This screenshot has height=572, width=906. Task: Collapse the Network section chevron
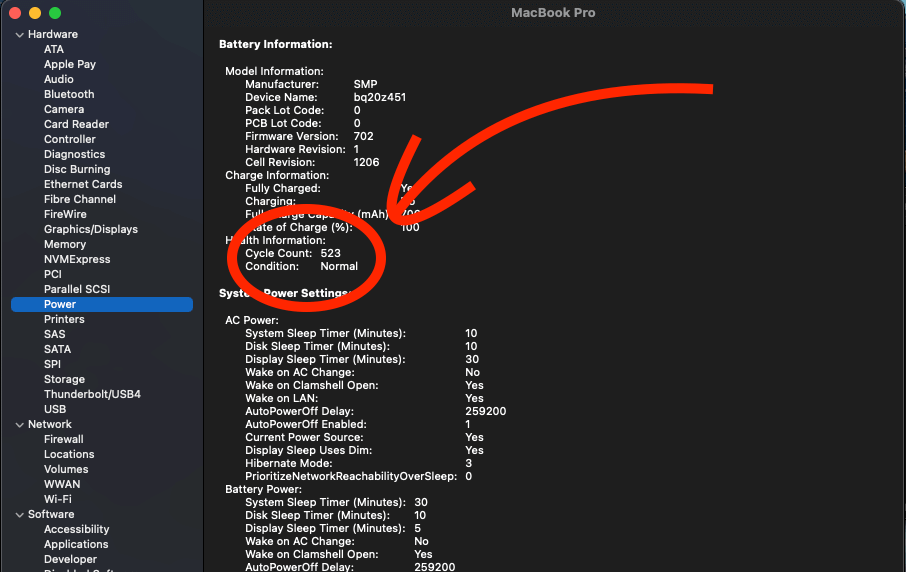pos(20,425)
